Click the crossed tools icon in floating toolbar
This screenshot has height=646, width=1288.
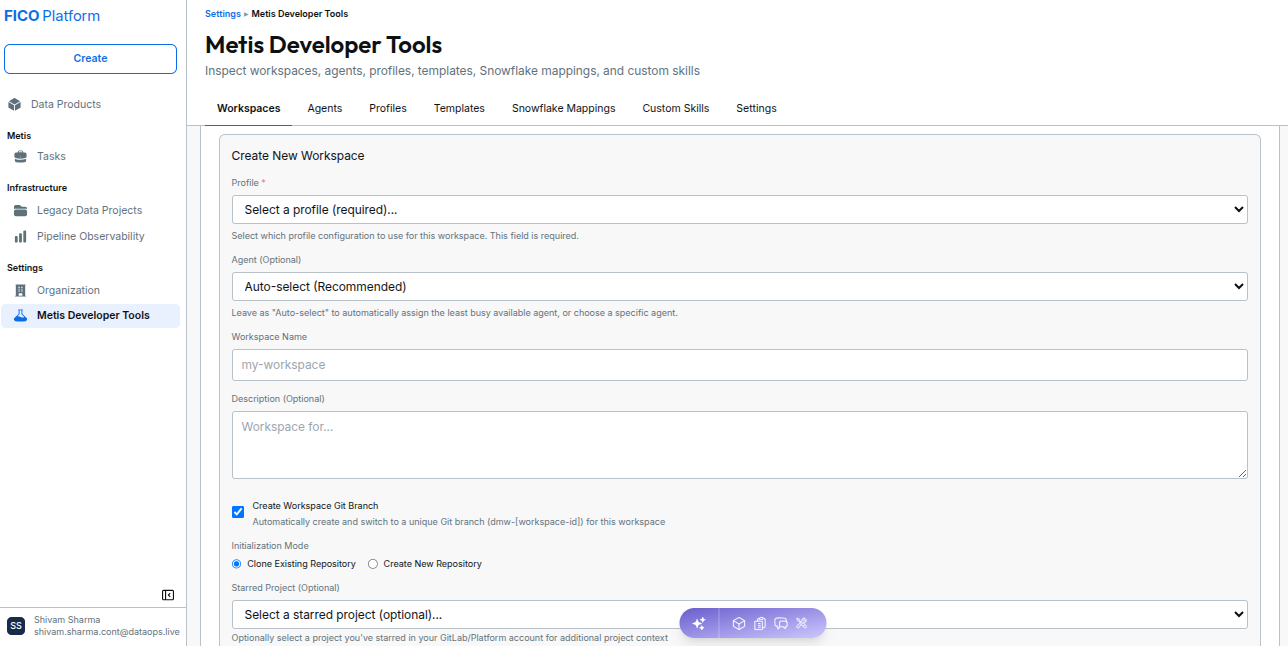(x=802, y=623)
